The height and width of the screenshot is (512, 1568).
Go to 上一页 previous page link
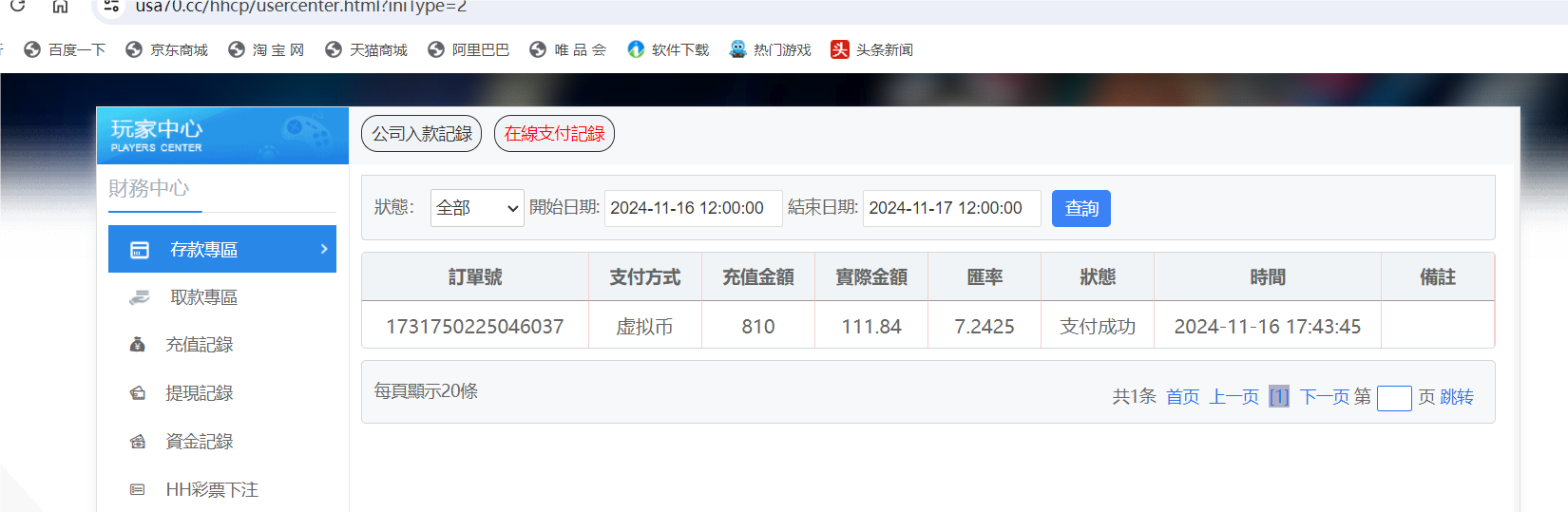point(1234,397)
